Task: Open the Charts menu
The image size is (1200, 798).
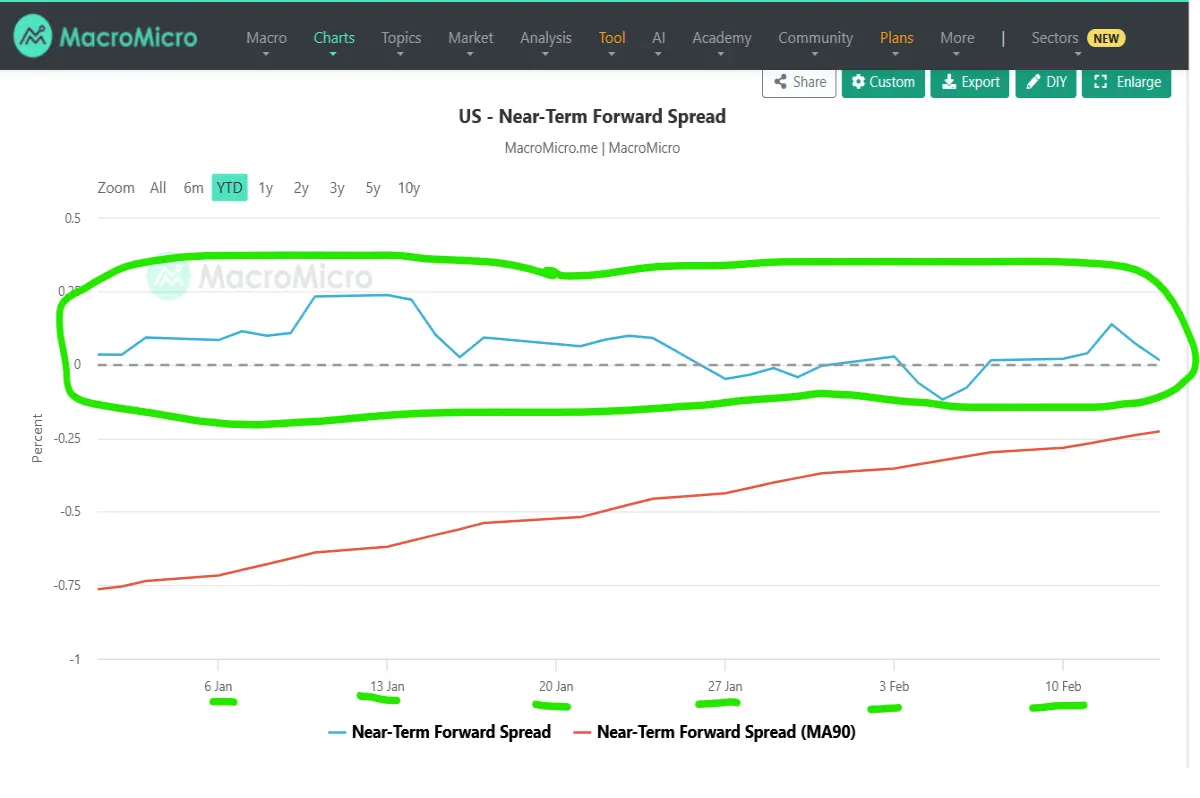Action: click(334, 38)
